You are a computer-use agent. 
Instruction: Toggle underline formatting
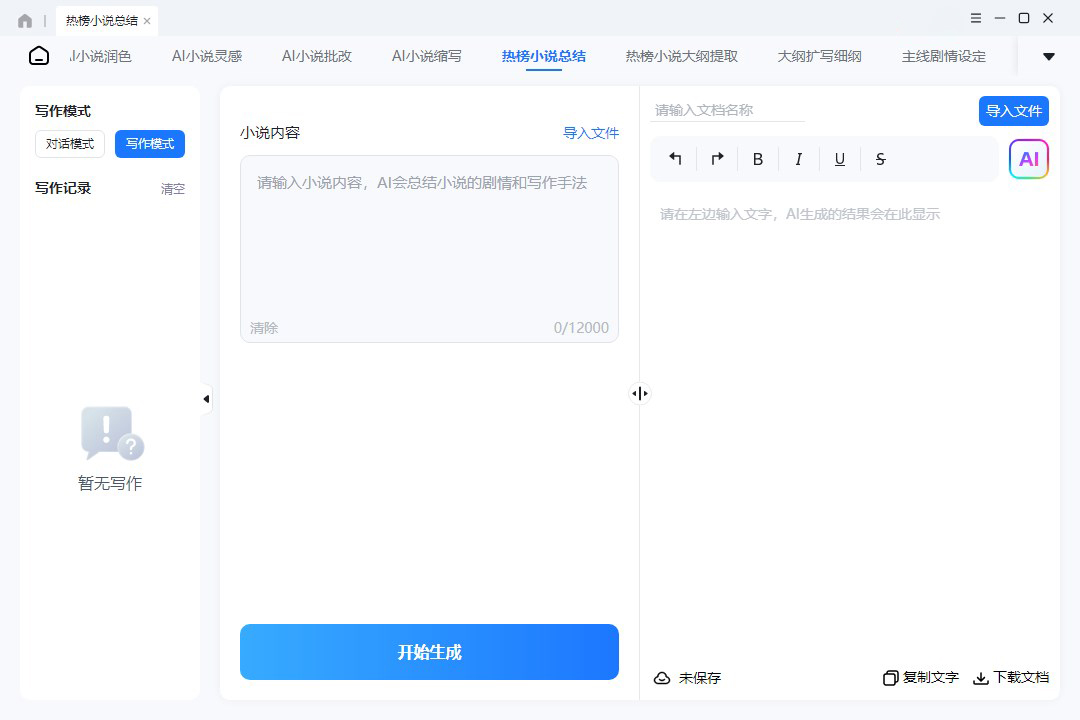[840, 159]
